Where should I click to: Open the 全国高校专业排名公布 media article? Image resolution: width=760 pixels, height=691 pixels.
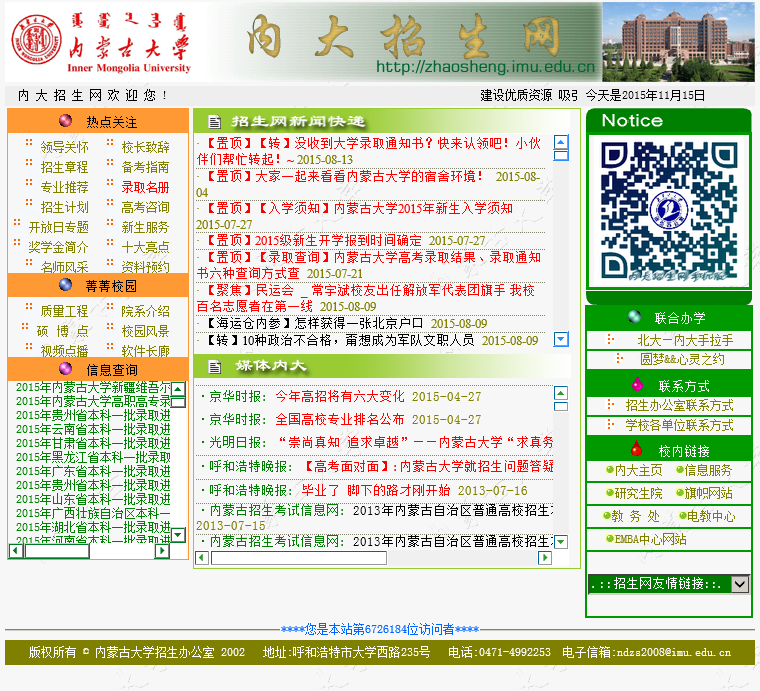pos(340,419)
